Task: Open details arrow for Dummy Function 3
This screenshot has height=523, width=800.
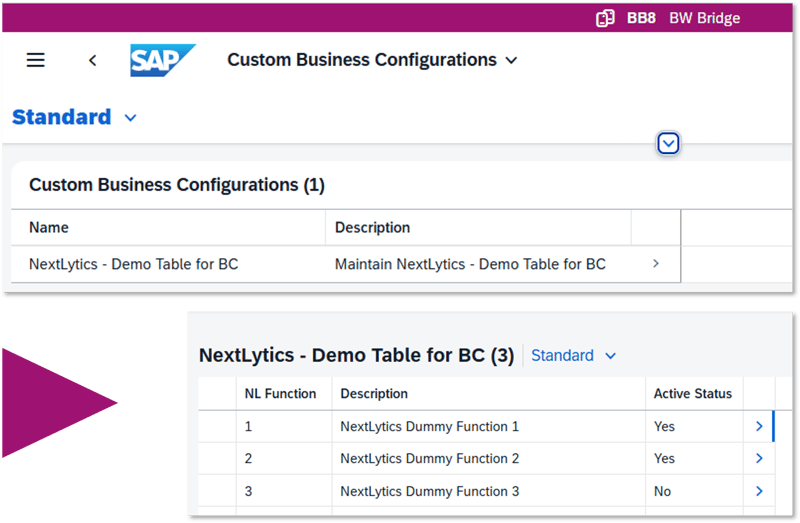Action: point(759,491)
